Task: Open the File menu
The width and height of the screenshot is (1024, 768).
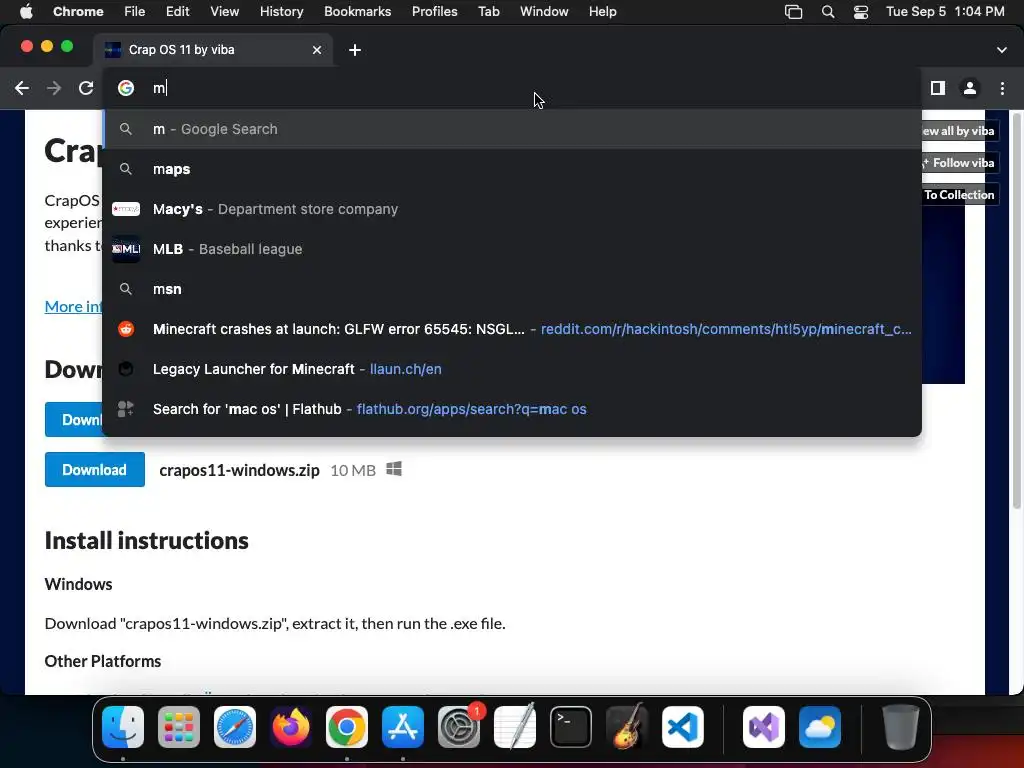Action: (x=135, y=12)
